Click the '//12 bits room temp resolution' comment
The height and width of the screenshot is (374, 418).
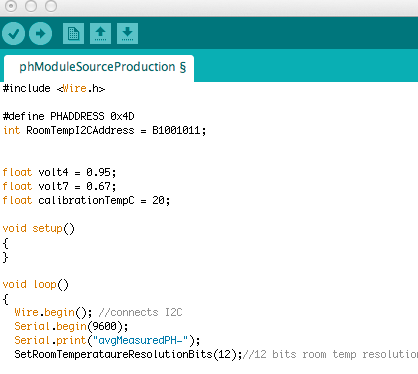pyautogui.click(x=330, y=354)
